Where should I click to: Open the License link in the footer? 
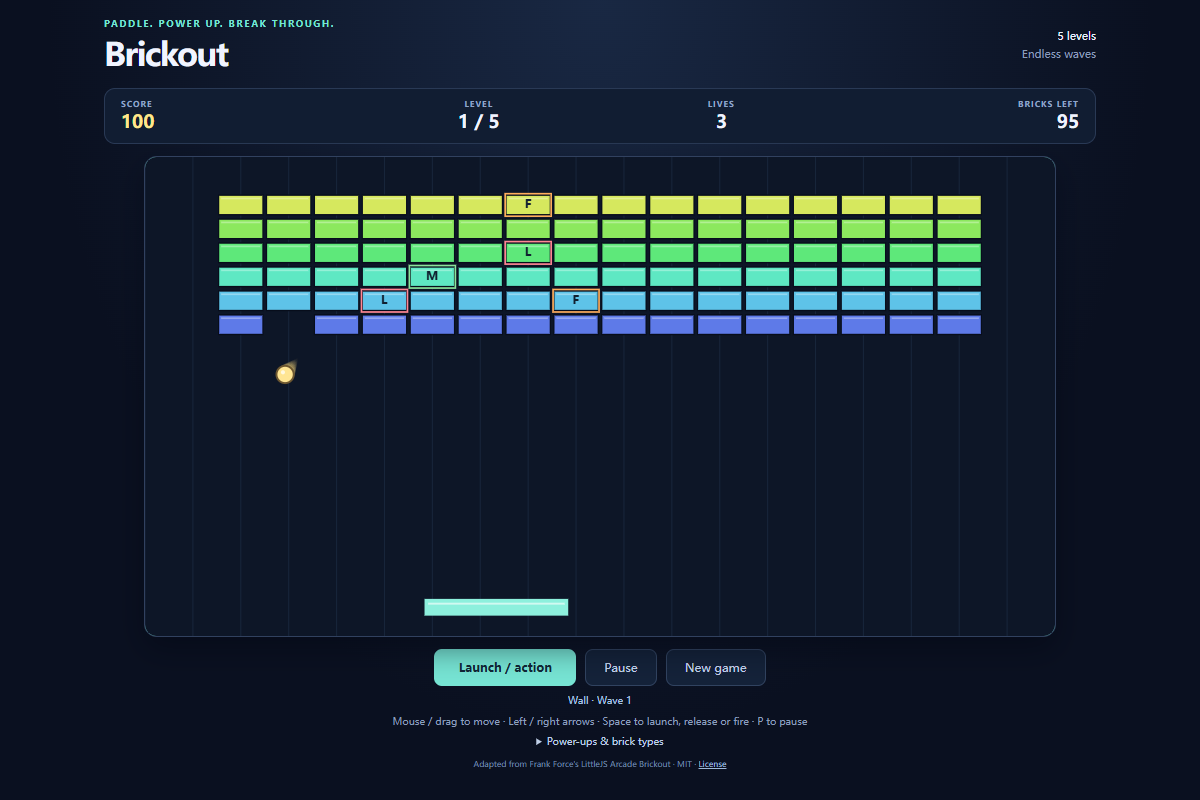pyautogui.click(x=712, y=764)
